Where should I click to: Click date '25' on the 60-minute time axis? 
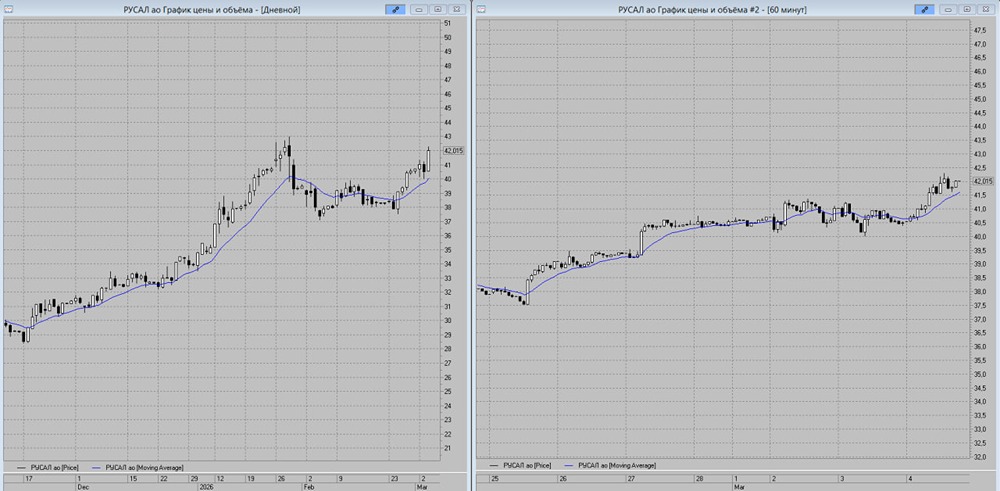494,478
